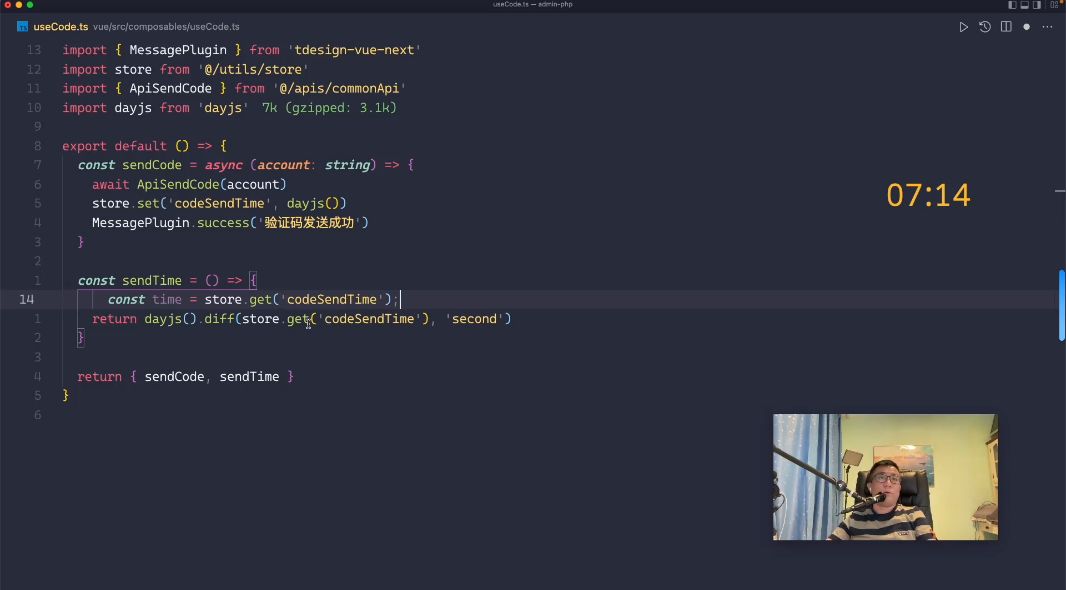Image resolution: width=1066 pixels, height=590 pixels.
Task: Click the 验证码发送成功 message string
Action: pyautogui.click(x=309, y=222)
